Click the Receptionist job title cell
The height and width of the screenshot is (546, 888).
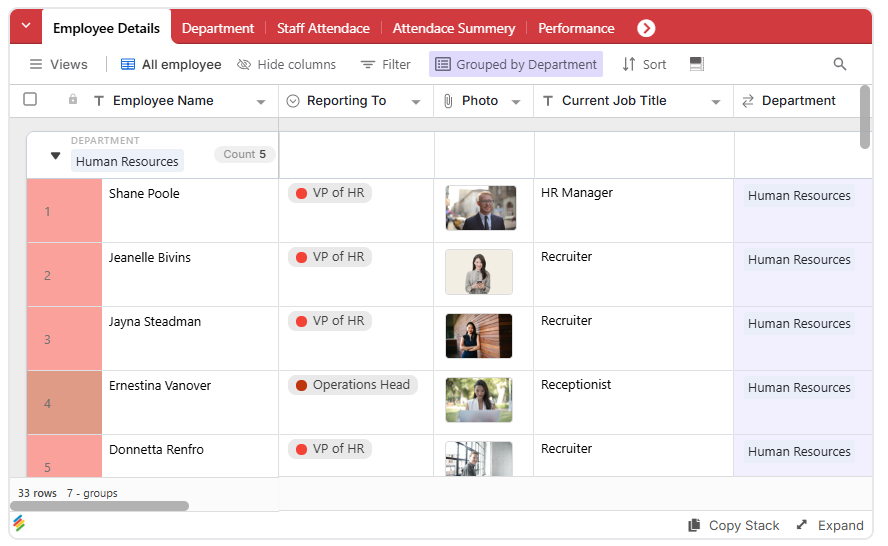coord(634,403)
